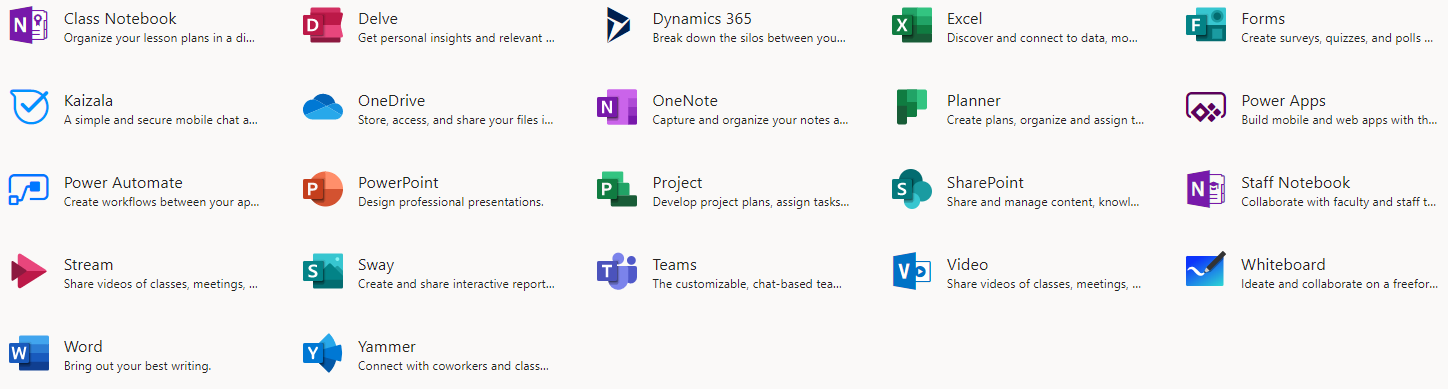Launch SharePoint via its icon
The height and width of the screenshot is (389, 1448).
click(911, 190)
